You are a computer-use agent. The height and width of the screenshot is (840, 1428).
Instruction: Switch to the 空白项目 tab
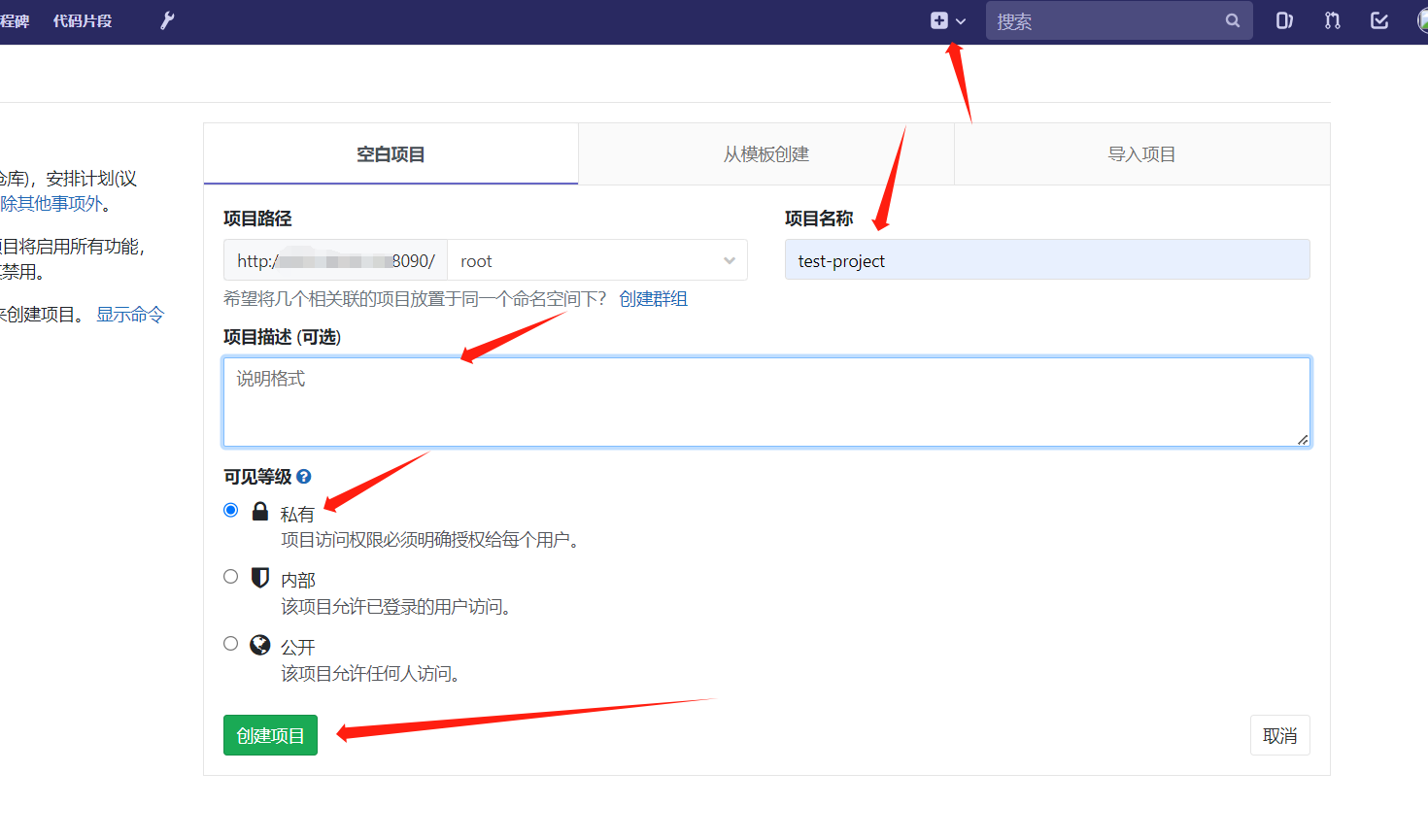(x=391, y=153)
